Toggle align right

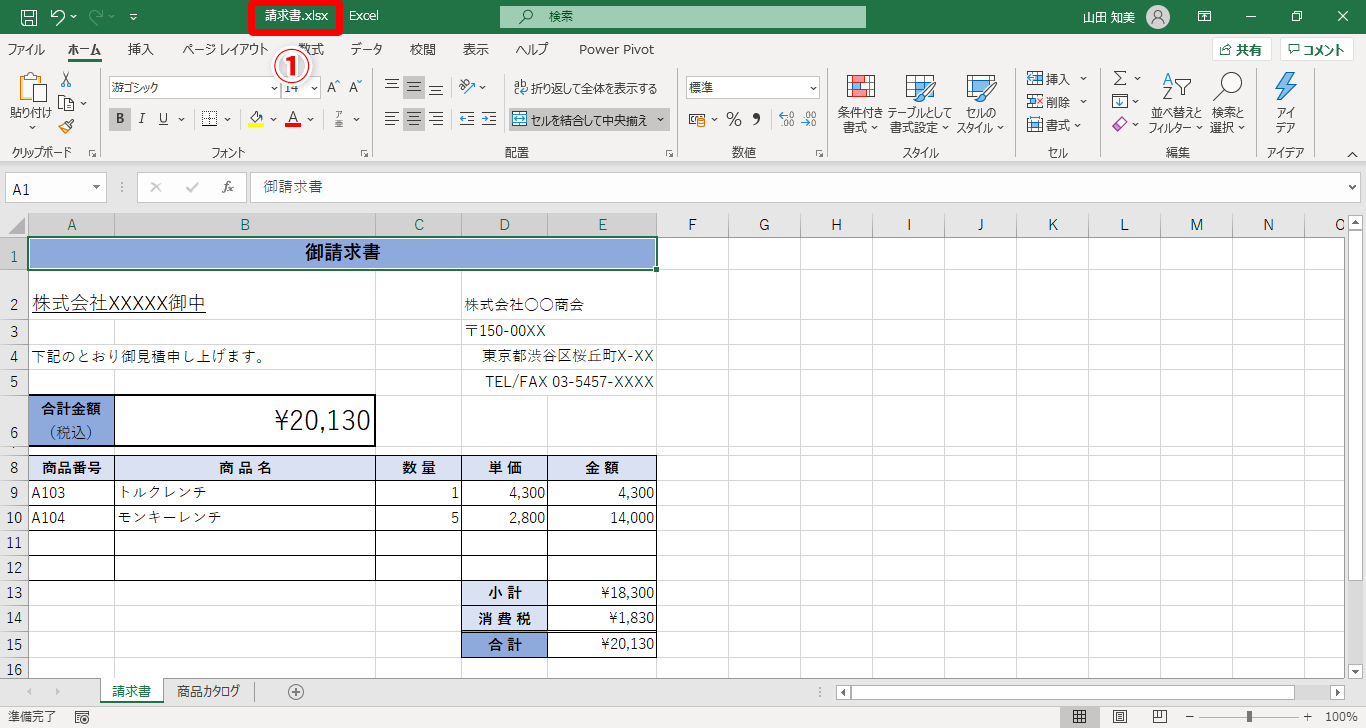pyautogui.click(x=436, y=120)
